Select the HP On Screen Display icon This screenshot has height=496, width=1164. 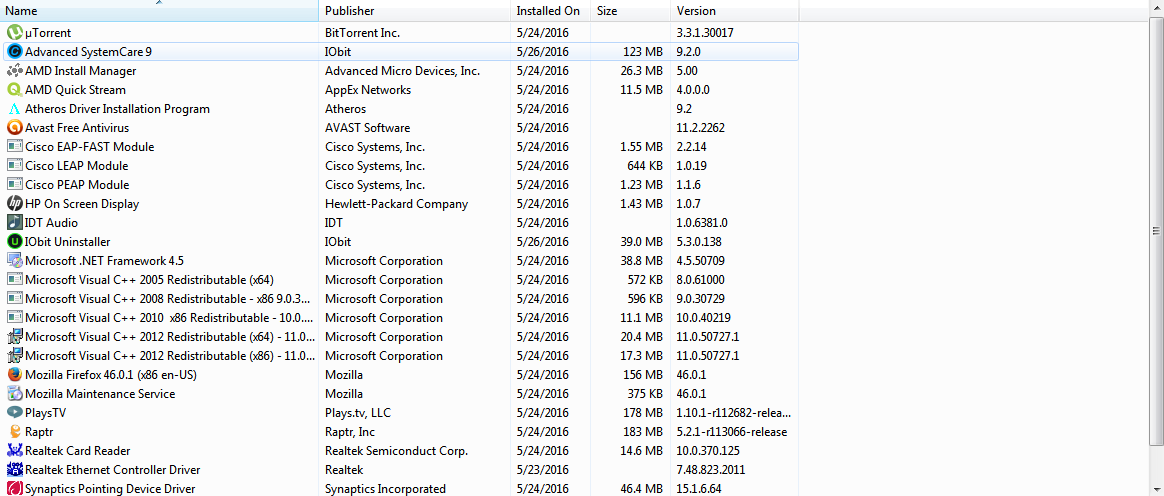(x=15, y=204)
